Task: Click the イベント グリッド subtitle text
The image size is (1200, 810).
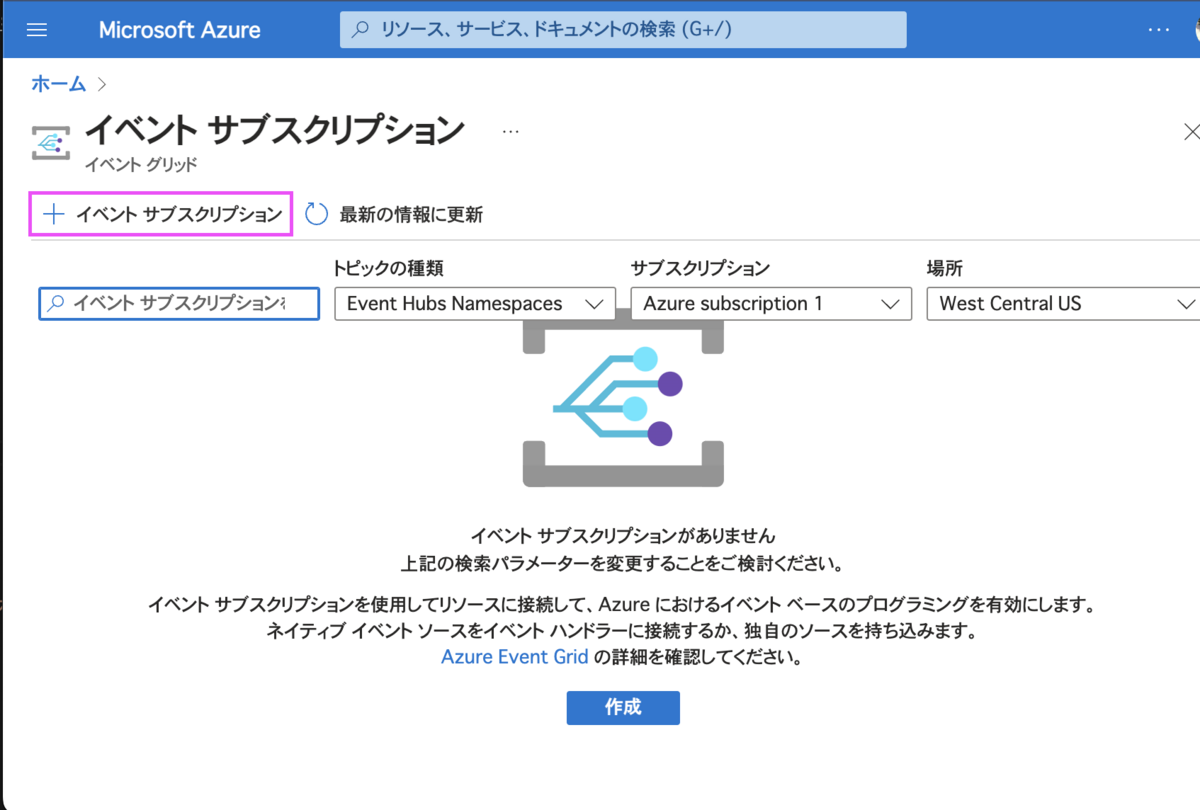Action: (141, 165)
